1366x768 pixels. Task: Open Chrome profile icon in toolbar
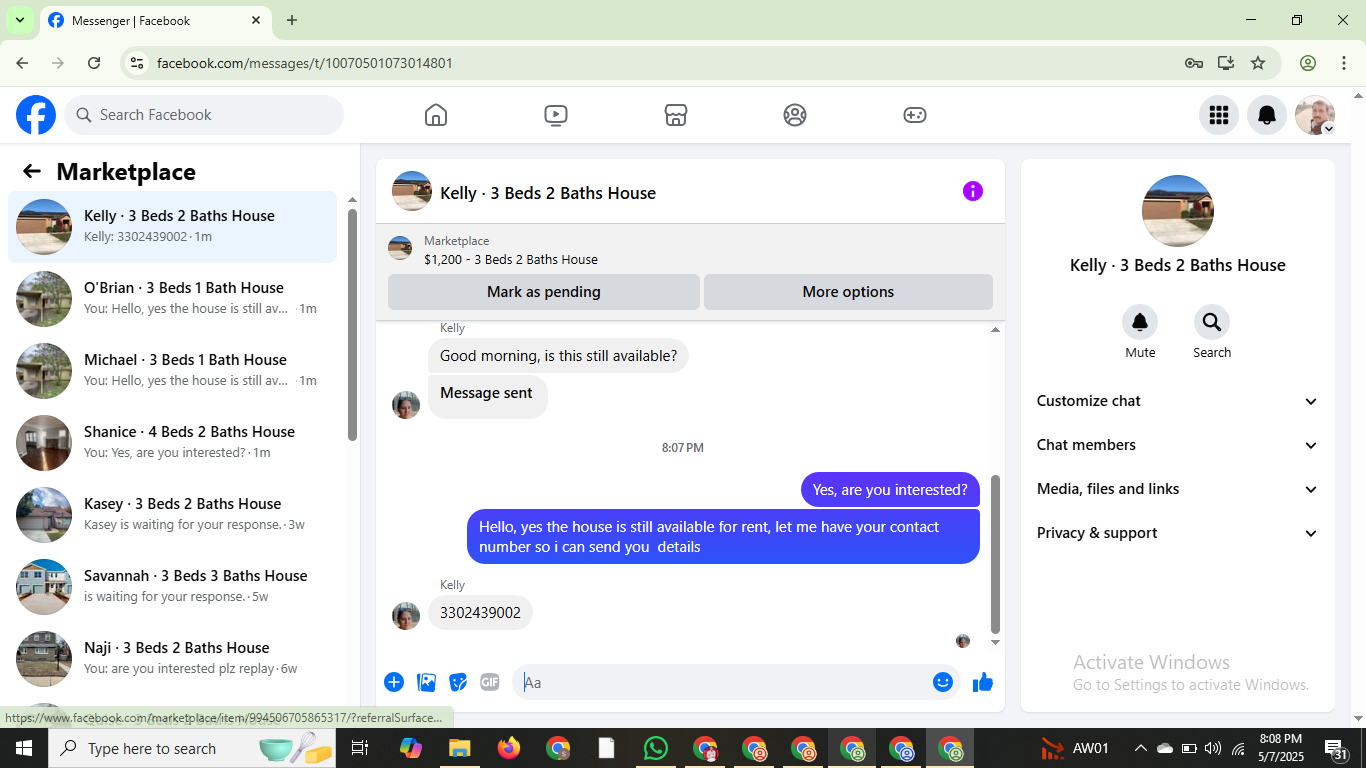(x=1308, y=63)
